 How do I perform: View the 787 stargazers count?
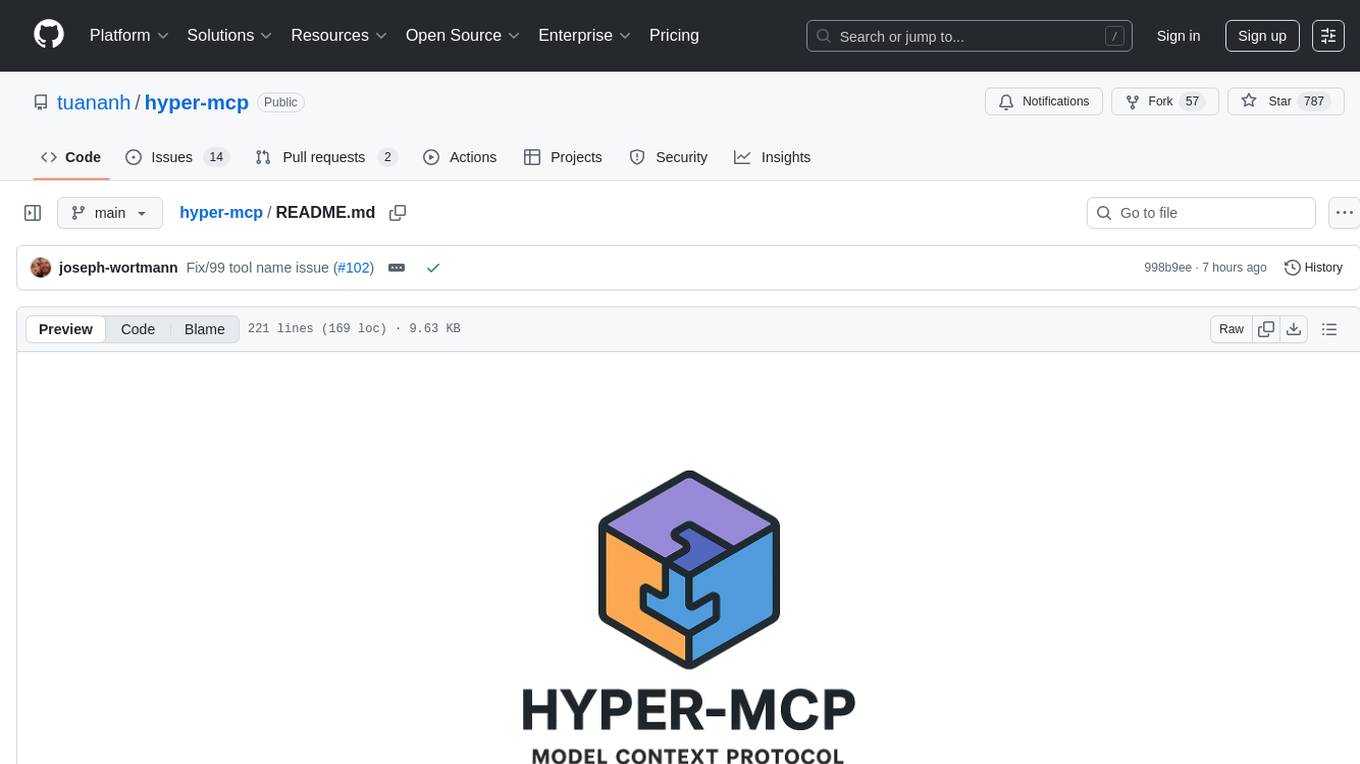[x=1314, y=102]
